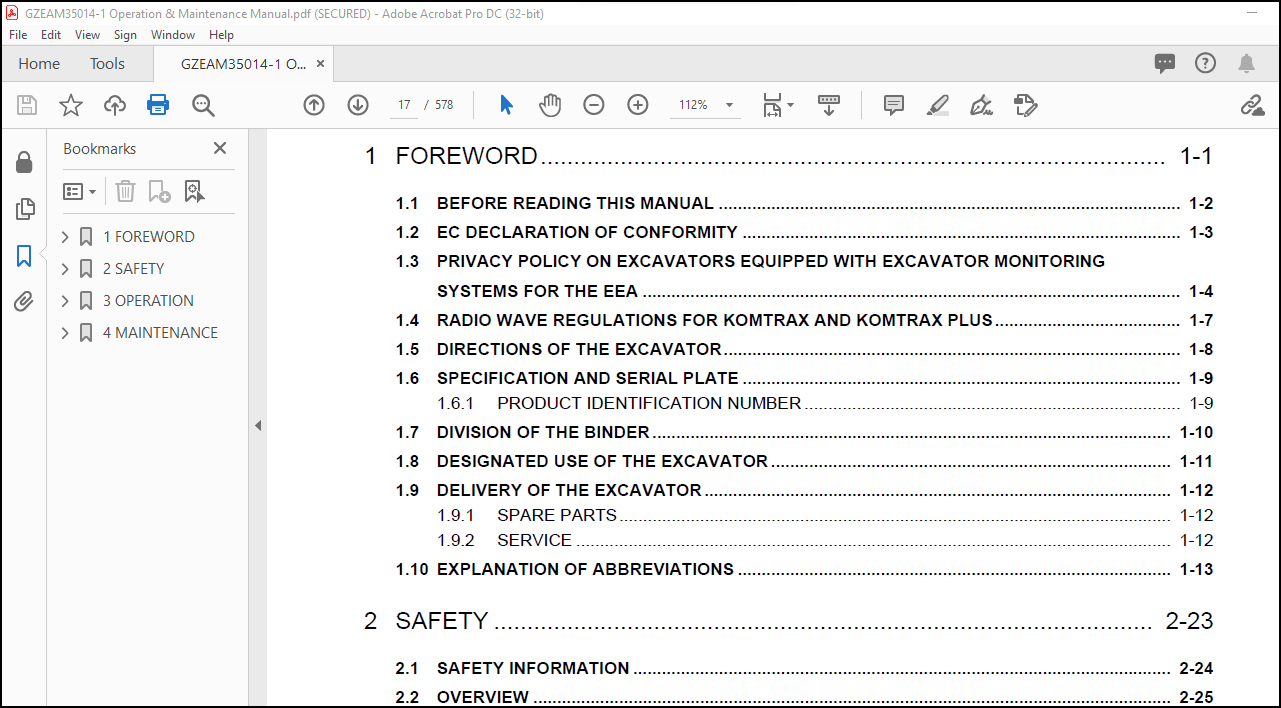Open the Sign menu
The width and height of the screenshot is (1281, 708).
pos(125,34)
